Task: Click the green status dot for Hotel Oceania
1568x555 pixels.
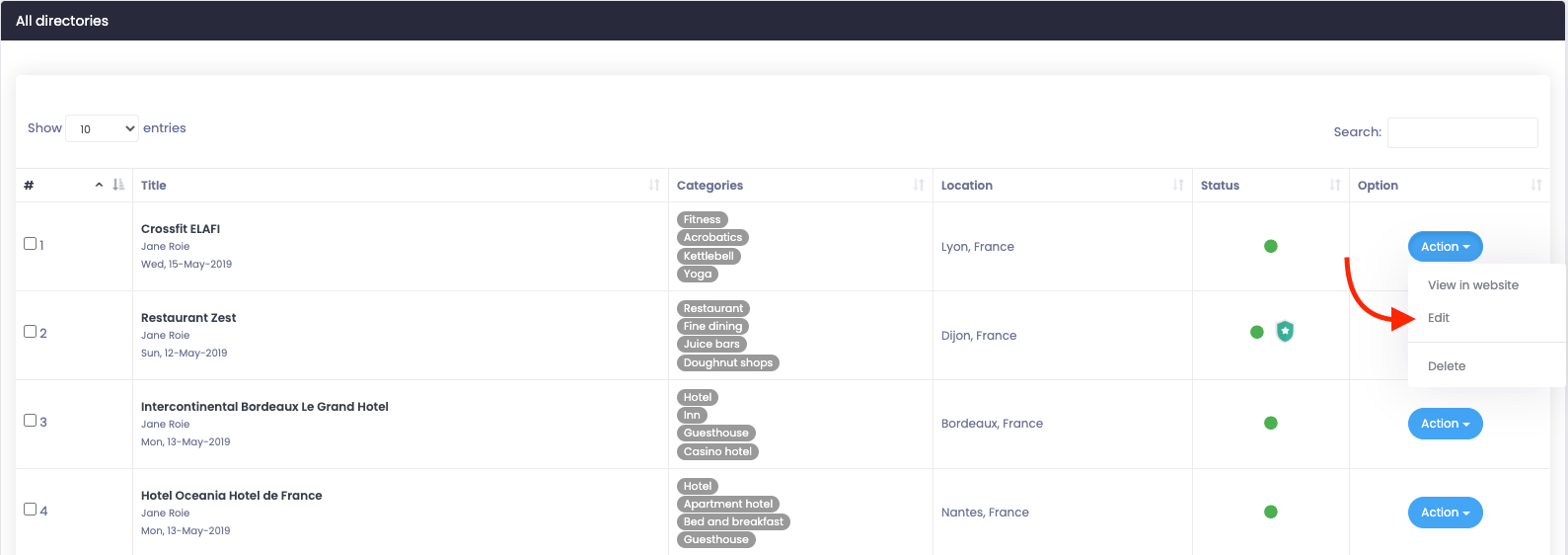Action: tap(1271, 512)
